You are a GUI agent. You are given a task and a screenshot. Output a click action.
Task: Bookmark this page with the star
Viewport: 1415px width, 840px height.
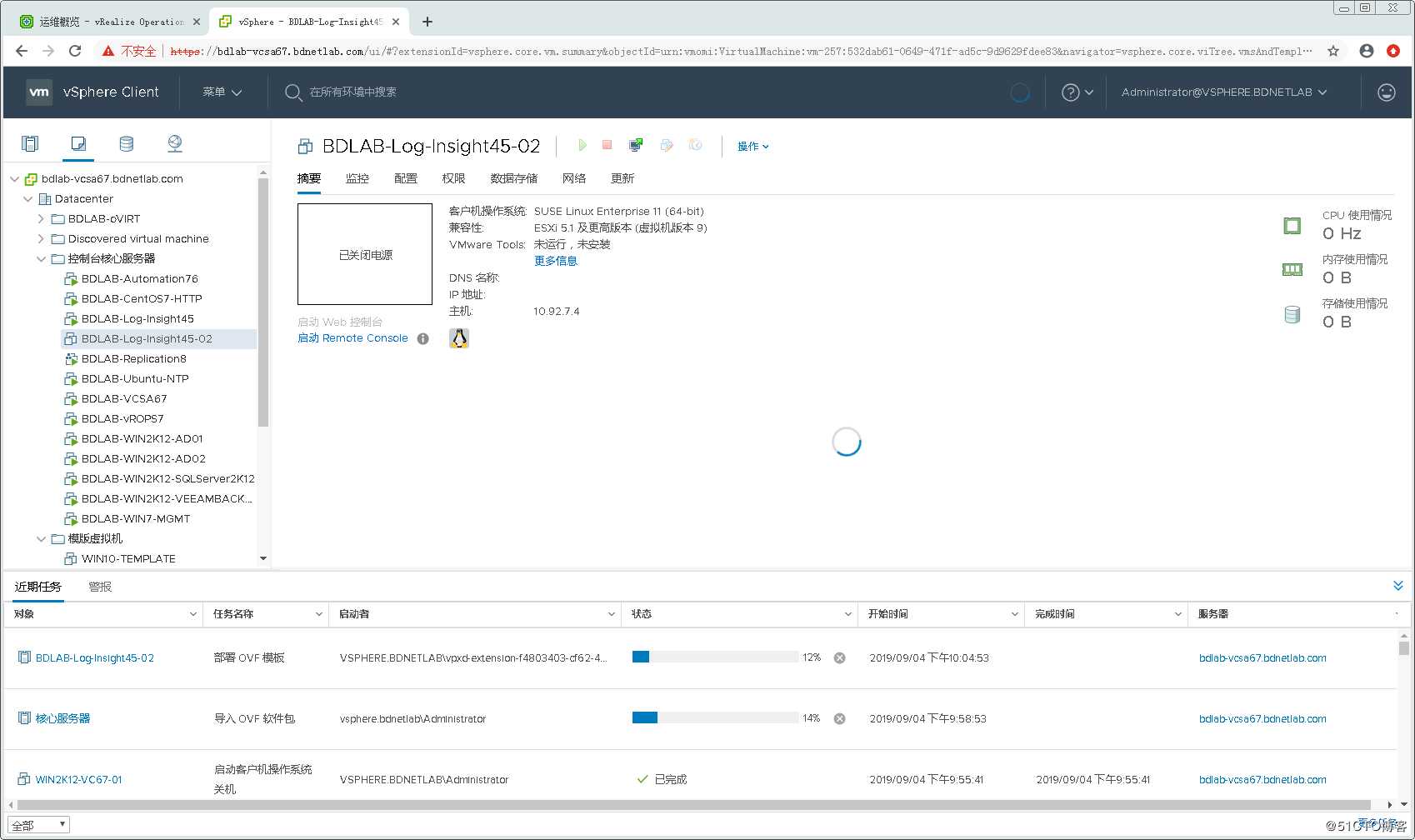(1333, 51)
